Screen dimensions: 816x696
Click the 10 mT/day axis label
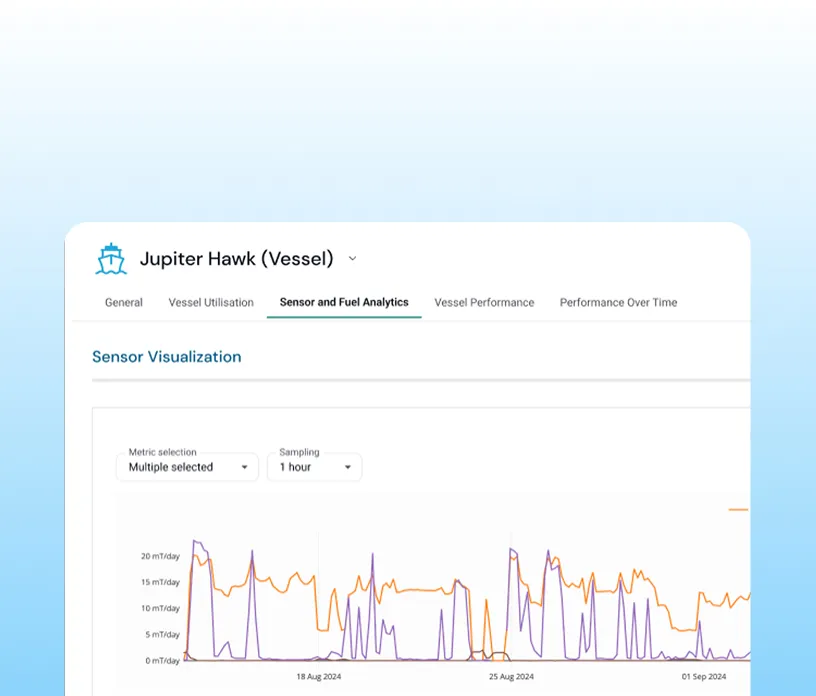click(160, 608)
